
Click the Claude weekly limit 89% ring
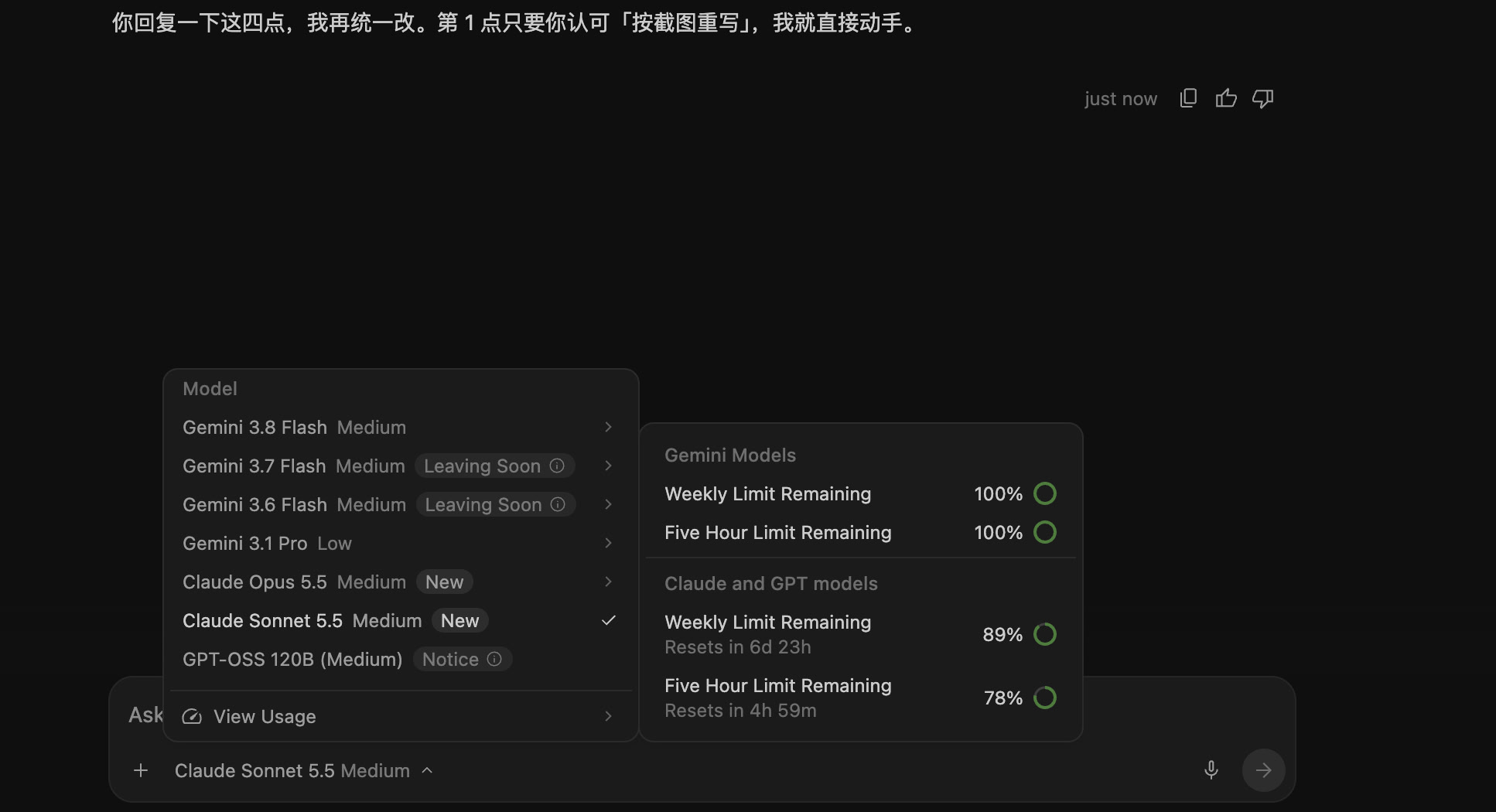(1045, 634)
